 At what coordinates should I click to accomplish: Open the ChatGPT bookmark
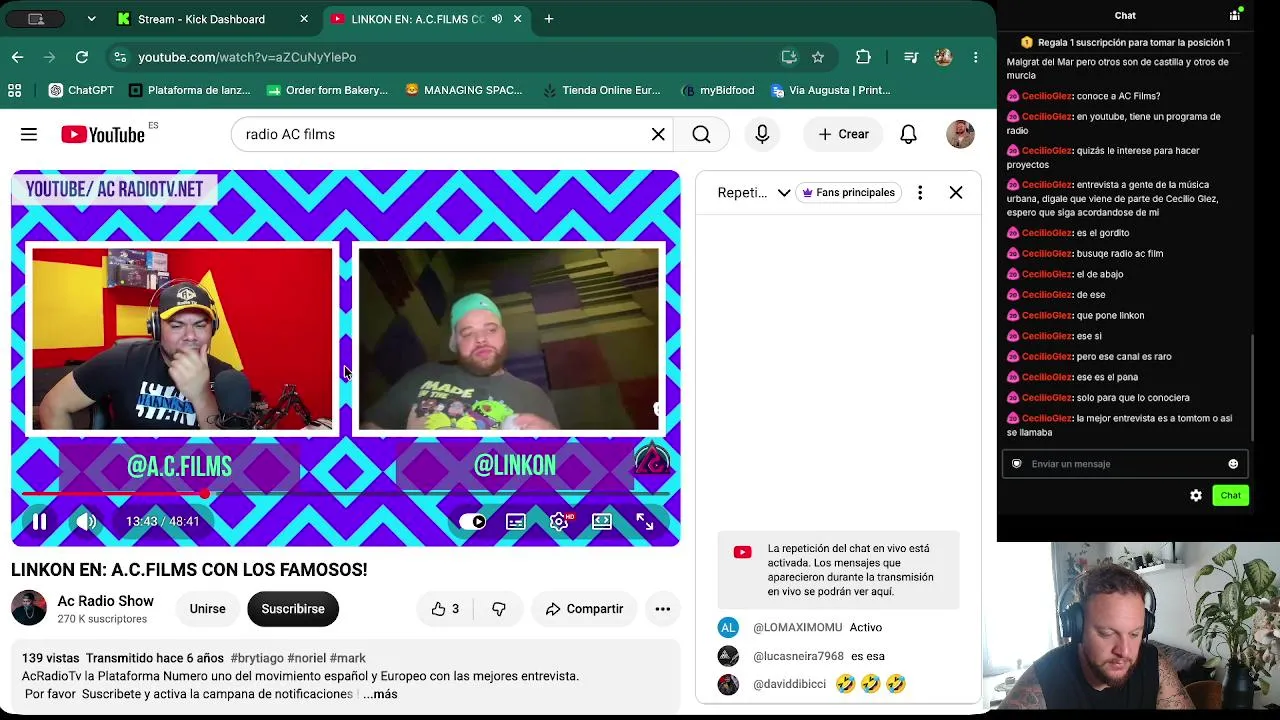(x=81, y=90)
